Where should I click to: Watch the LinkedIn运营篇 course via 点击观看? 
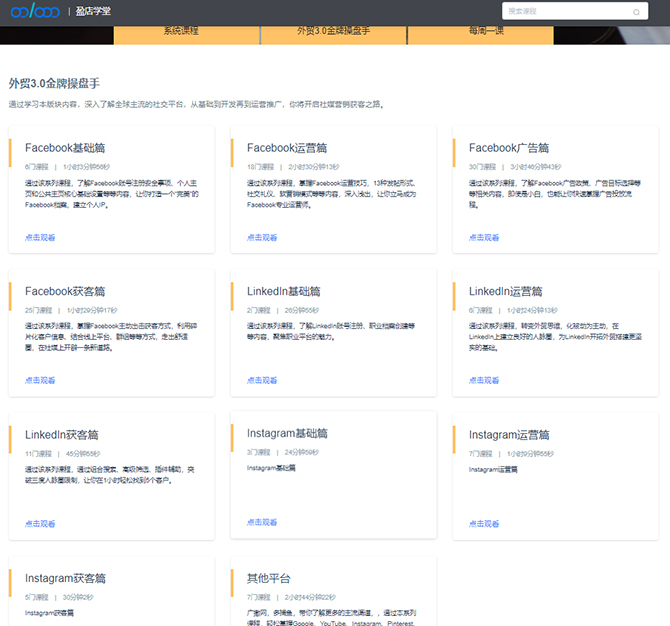[484, 380]
